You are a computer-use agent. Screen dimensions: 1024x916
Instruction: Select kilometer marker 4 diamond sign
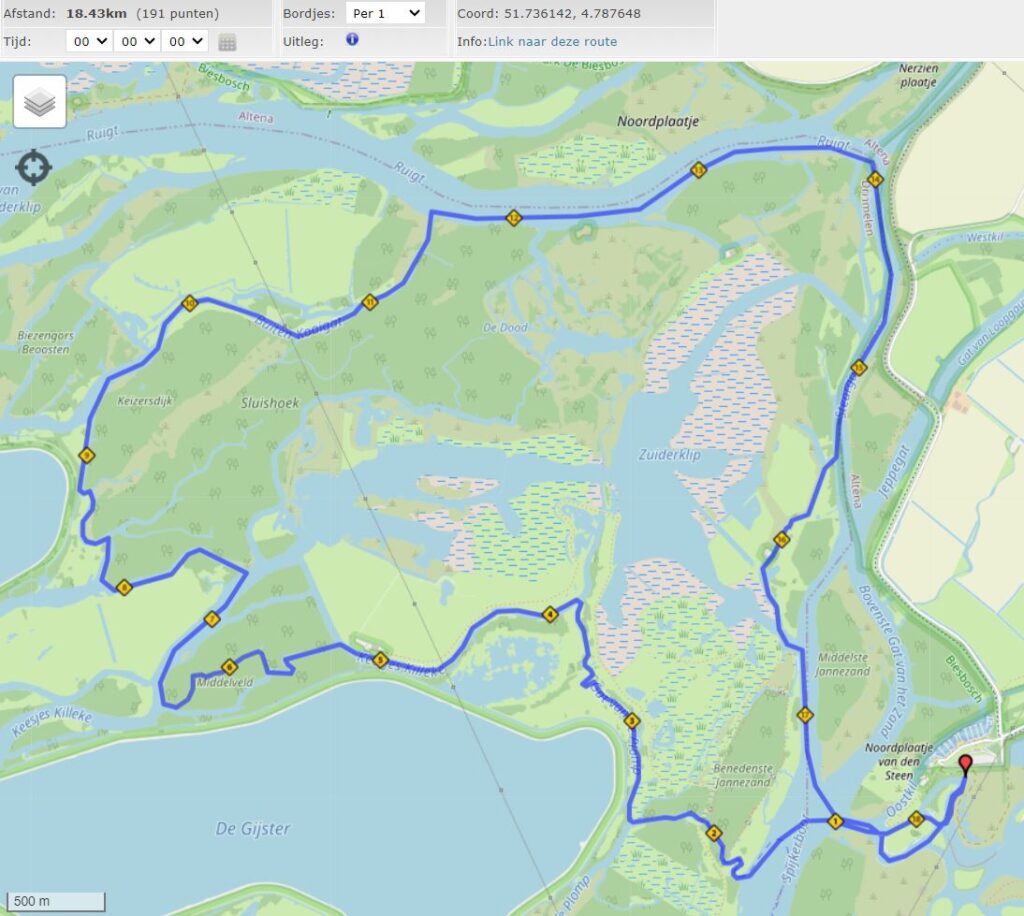click(x=549, y=615)
